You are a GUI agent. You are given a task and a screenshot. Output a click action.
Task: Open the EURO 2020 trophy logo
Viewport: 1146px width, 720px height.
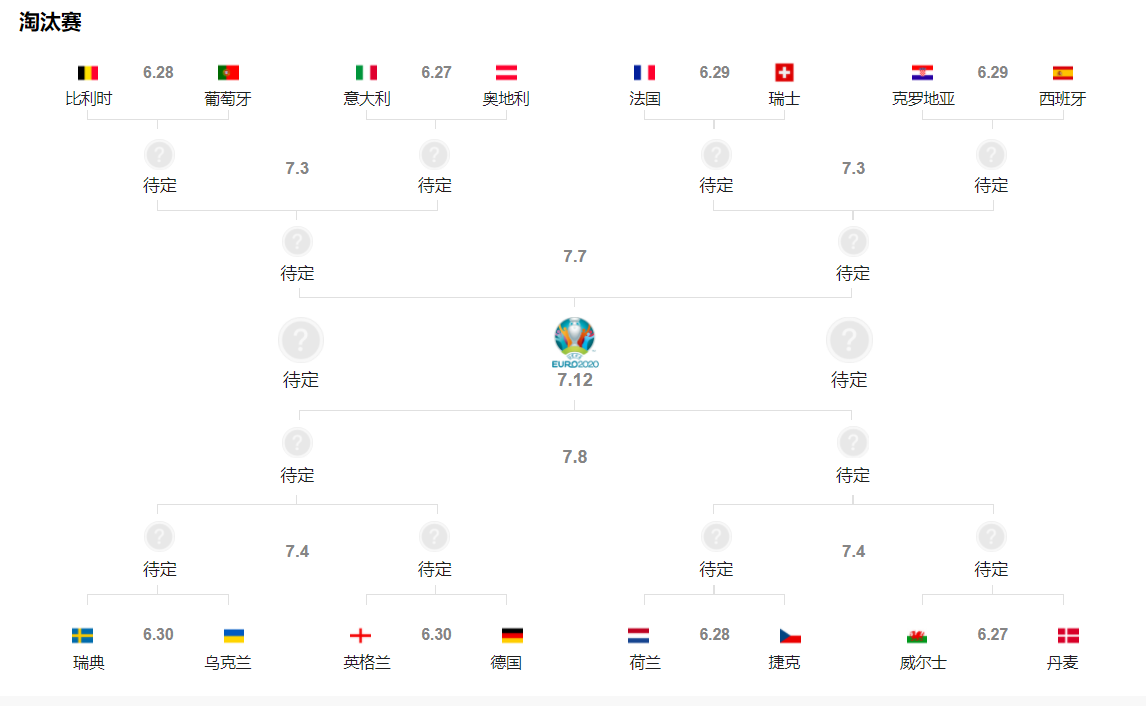(574, 343)
